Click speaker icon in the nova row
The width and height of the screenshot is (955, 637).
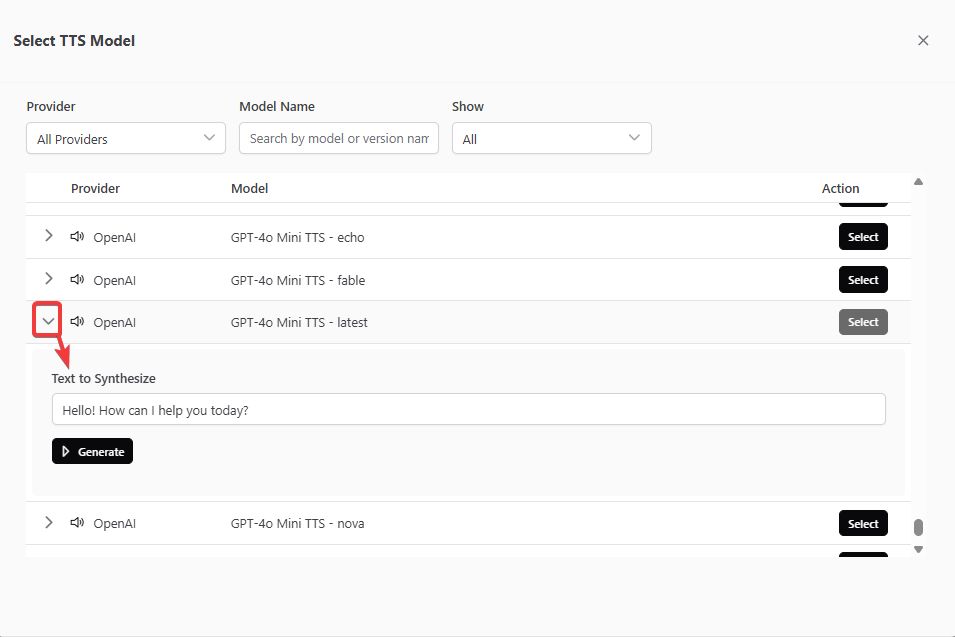click(x=76, y=523)
